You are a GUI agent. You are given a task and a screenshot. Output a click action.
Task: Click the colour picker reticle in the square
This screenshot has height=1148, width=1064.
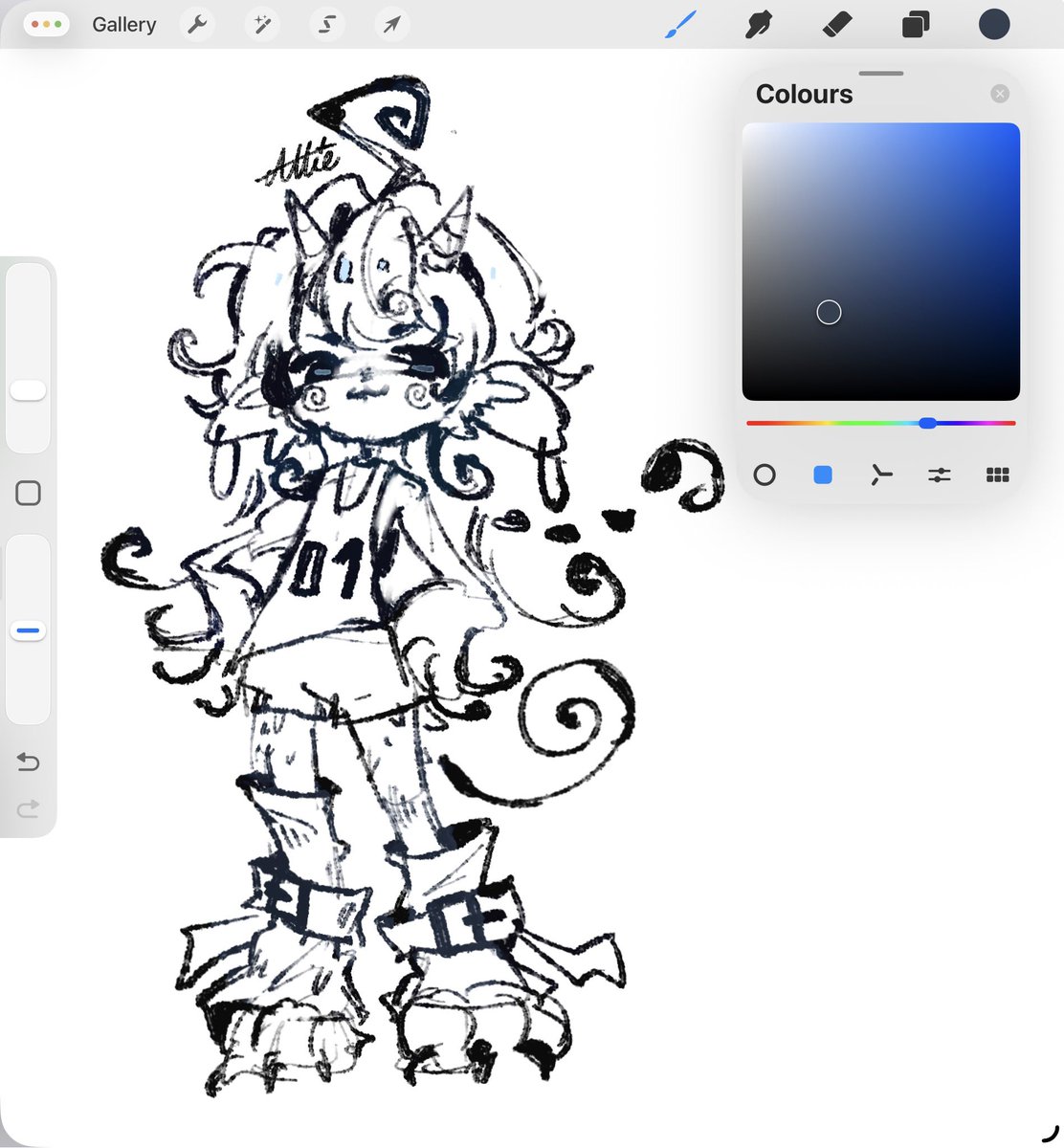[829, 312]
